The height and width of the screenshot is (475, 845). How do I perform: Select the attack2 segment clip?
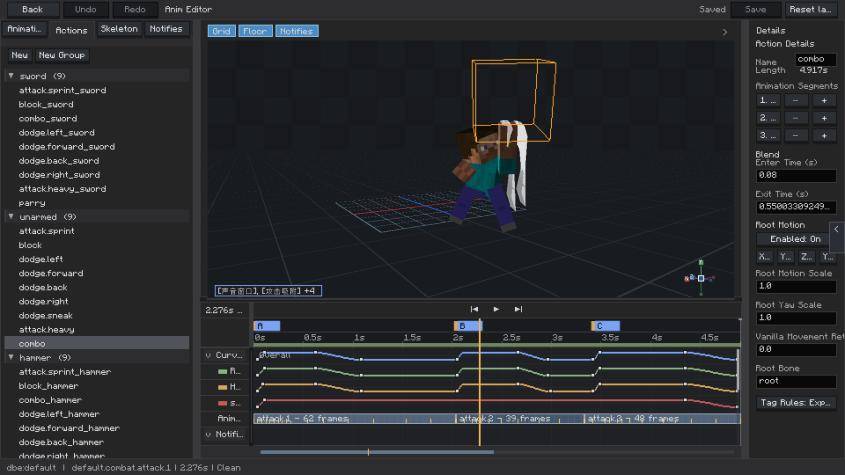(x=520, y=418)
